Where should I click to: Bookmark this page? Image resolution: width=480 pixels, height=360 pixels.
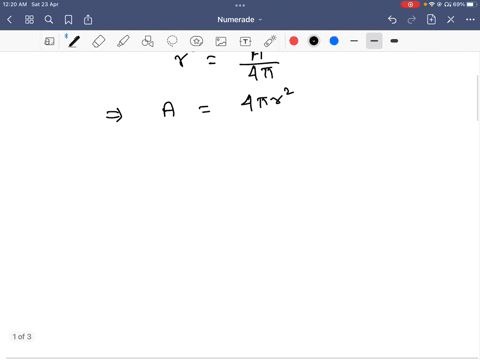coord(68,20)
